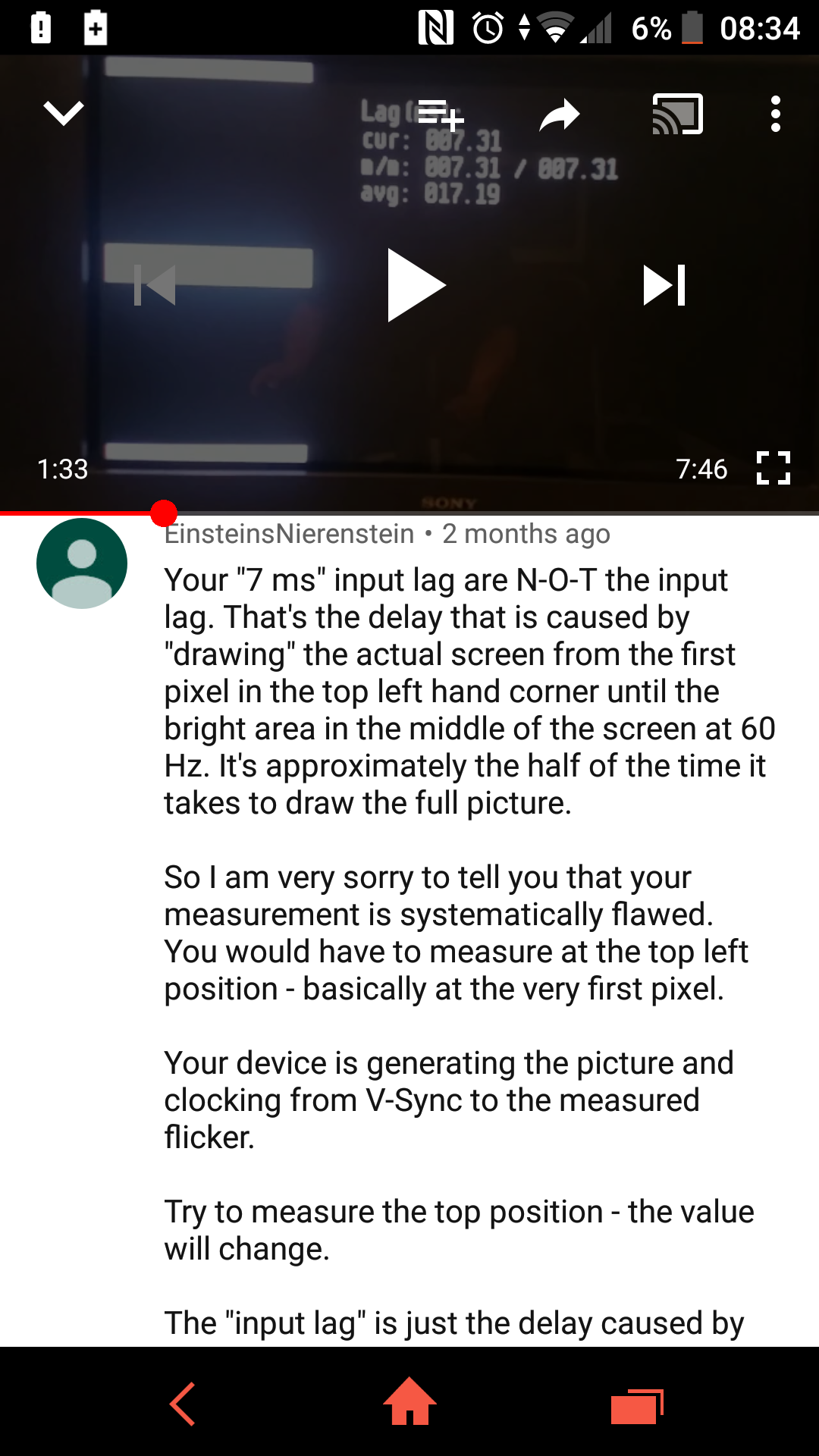
Task: Tap the Android back button
Action: (x=182, y=1404)
